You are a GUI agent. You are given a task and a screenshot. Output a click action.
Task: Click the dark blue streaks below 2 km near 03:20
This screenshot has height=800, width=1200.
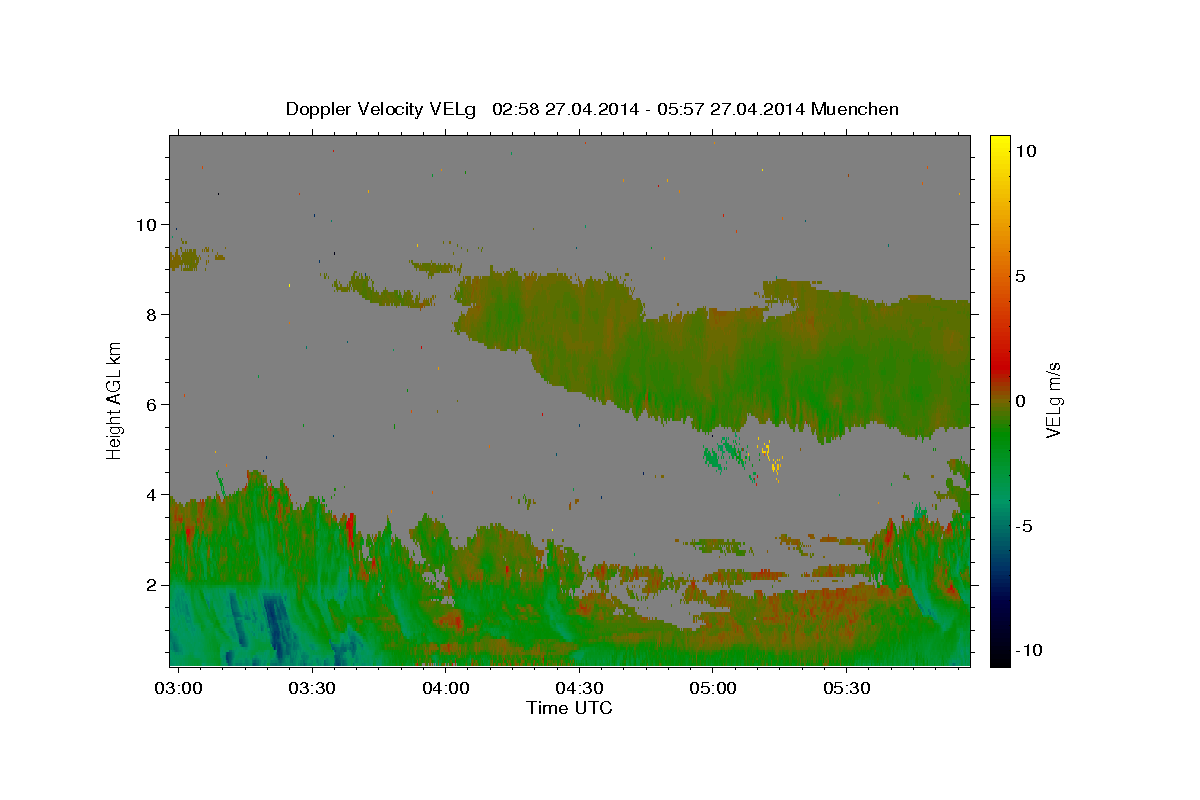pyautogui.click(x=273, y=623)
